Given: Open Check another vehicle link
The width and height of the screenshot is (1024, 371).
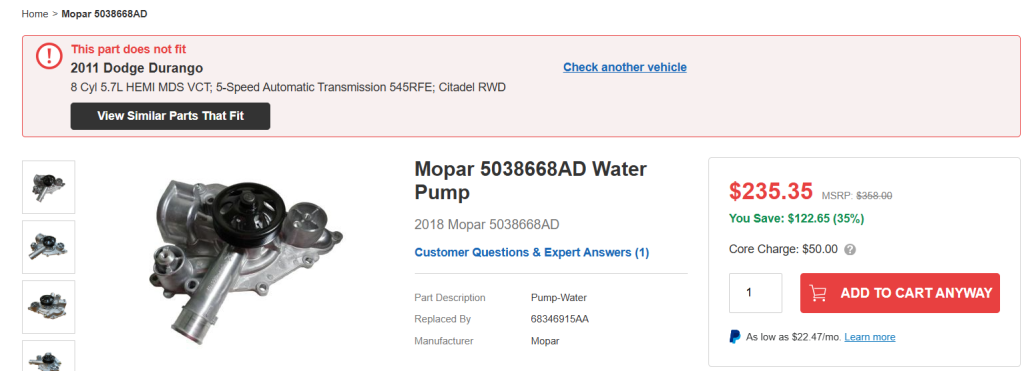Looking at the screenshot, I should pos(625,67).
